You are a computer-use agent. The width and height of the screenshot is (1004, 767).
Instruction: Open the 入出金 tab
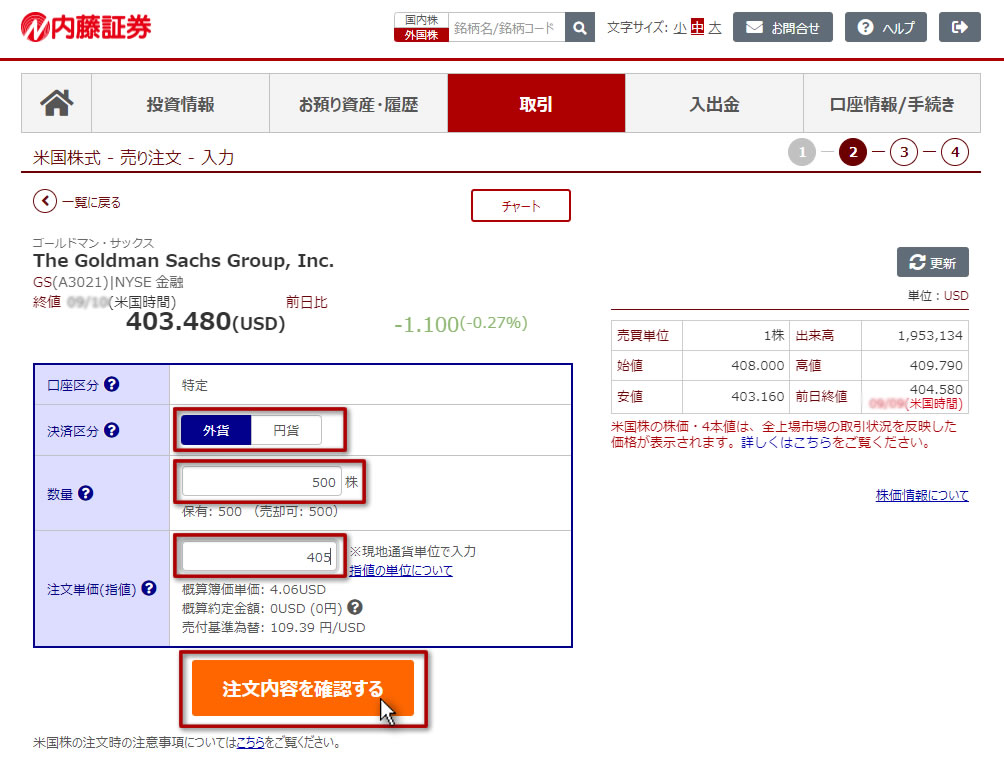[715, 103]
